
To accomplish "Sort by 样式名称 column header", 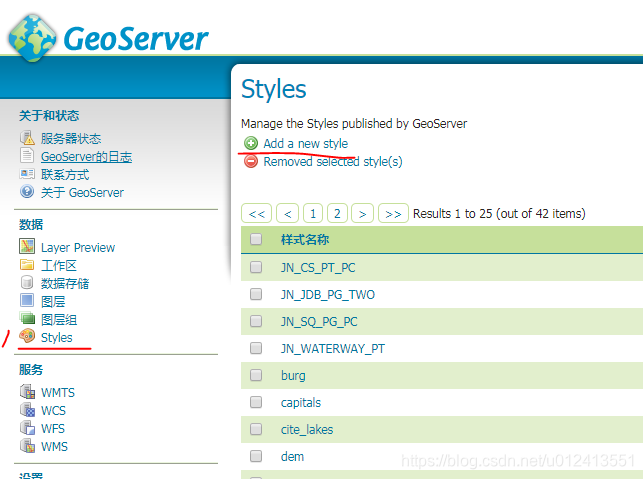I will coord(305,240).
